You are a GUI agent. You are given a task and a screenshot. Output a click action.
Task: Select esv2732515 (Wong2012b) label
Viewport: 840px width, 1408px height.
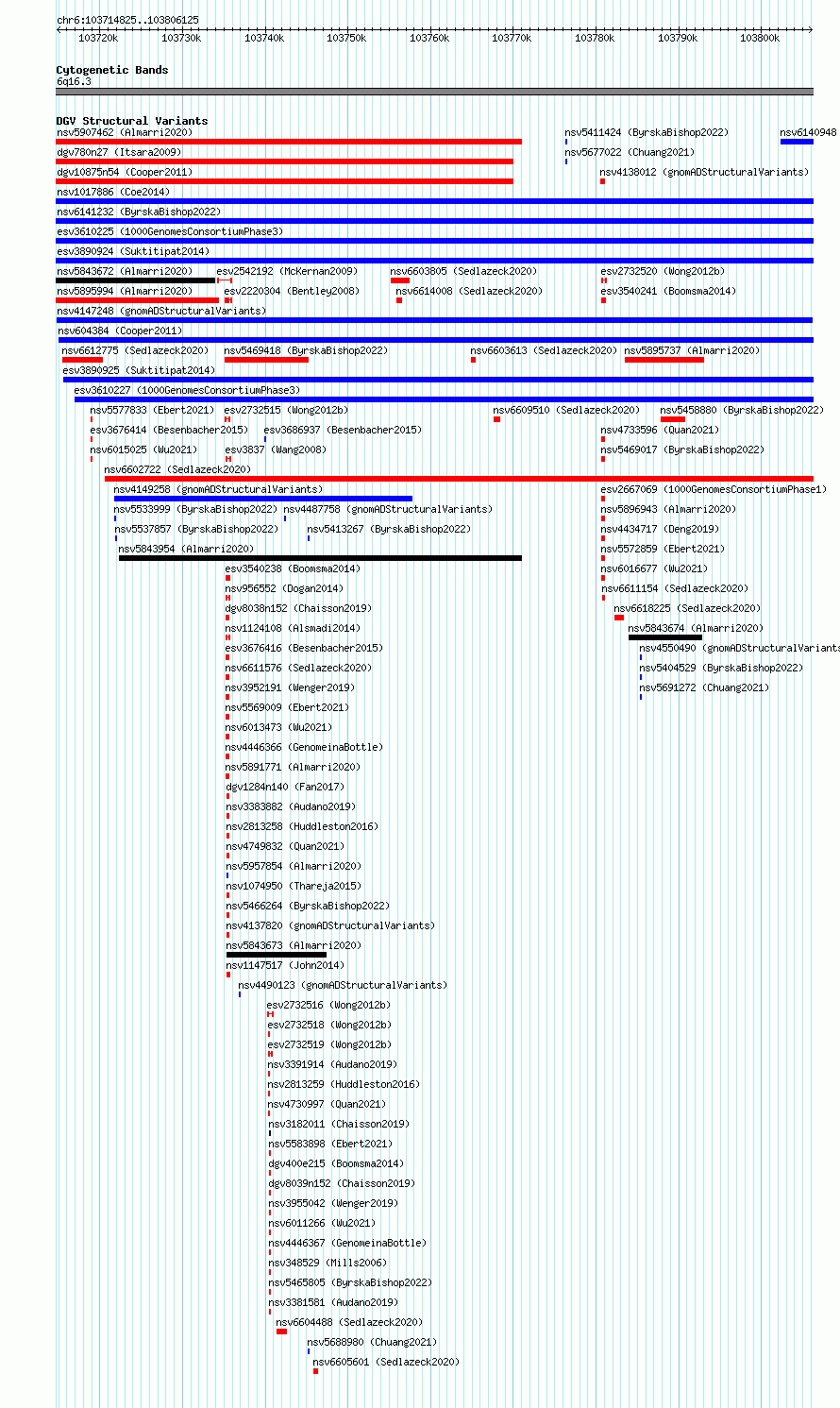pos(286,411)
